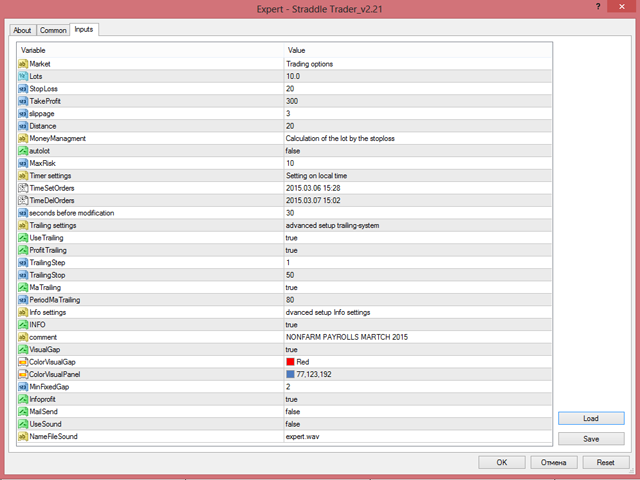Confirm settings with the OK button
This screenshot has height=480, width=640.
[x=502, y=462]
